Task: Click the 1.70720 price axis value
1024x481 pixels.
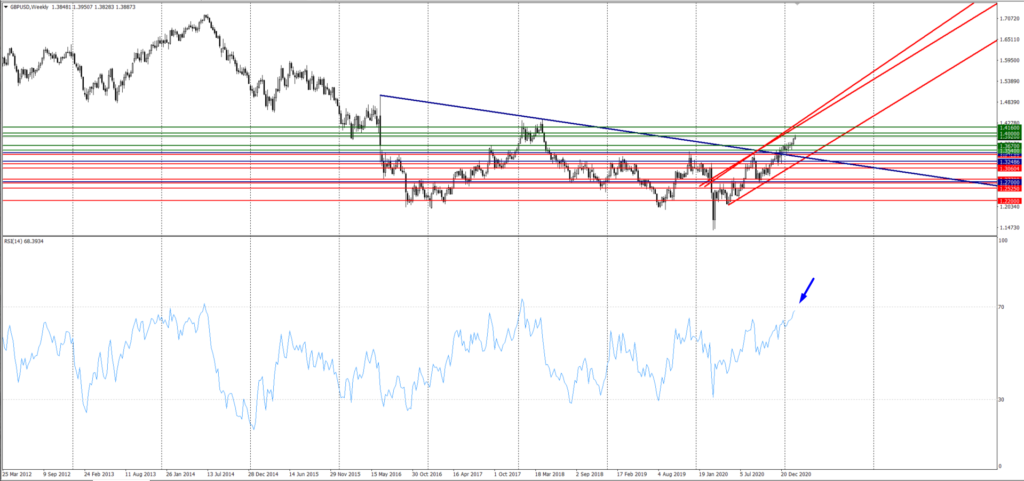Action: (x=1009, y=16)
